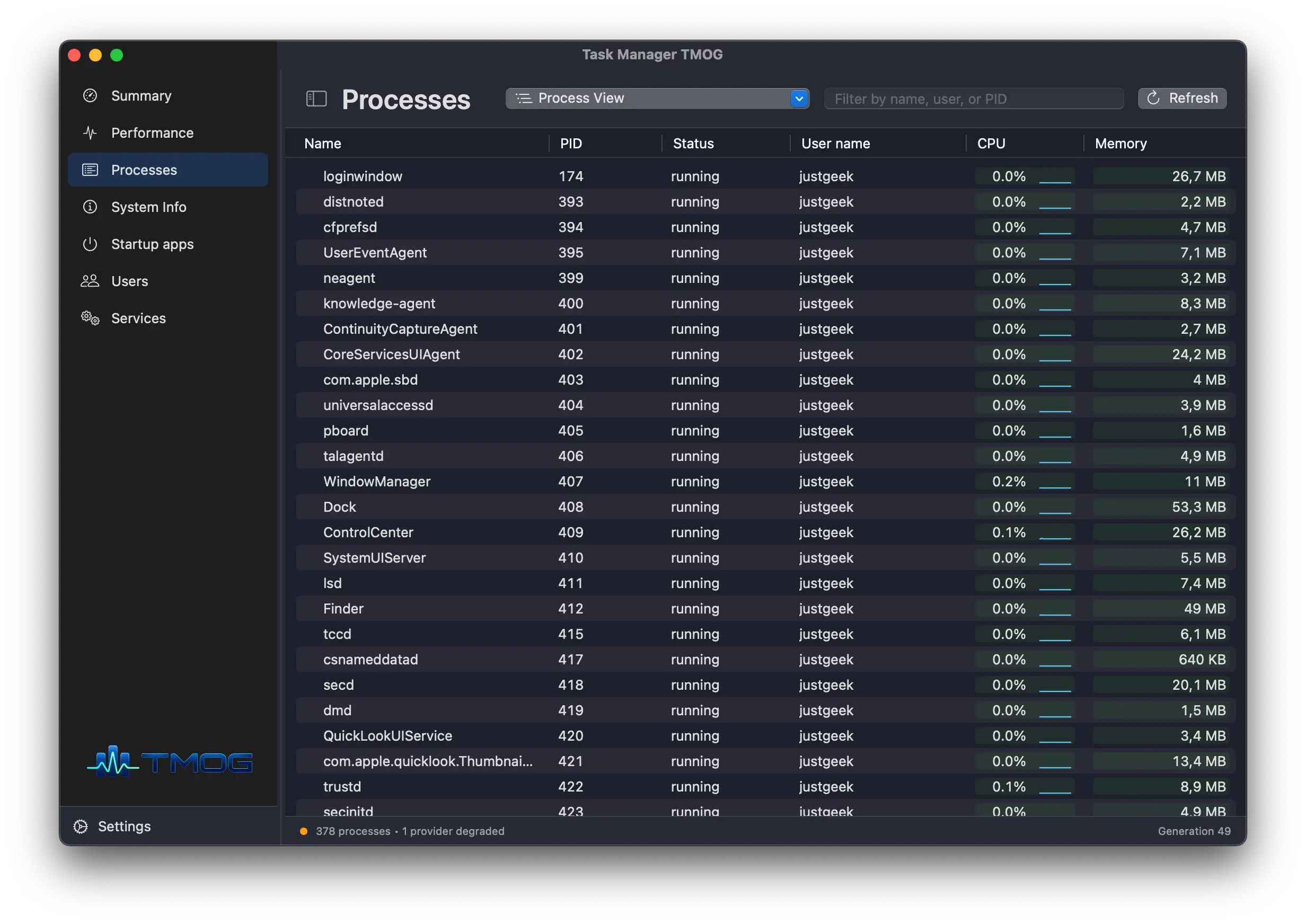Select the dmd process row

click(x=765, y=710)
